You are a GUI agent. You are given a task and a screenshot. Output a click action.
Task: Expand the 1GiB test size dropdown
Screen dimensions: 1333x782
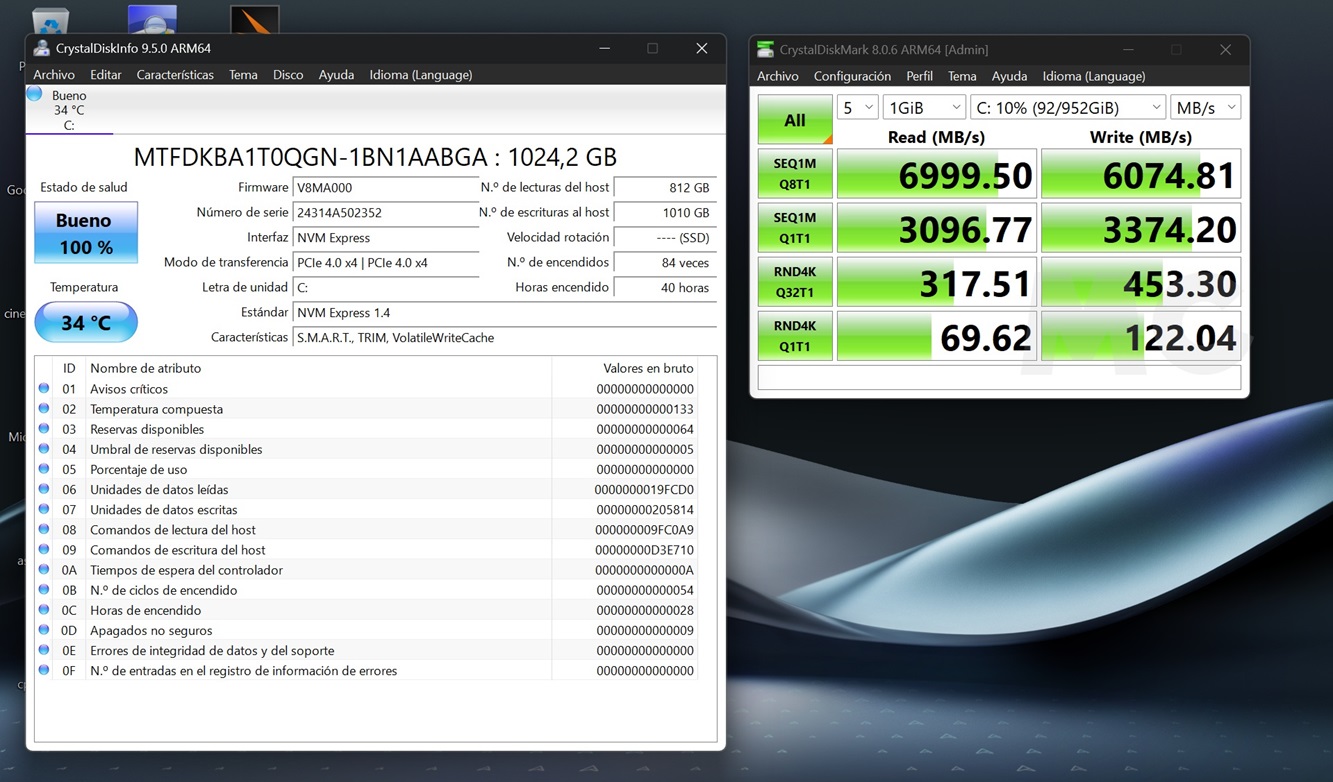pyautogui.click(x=923, y=107)
